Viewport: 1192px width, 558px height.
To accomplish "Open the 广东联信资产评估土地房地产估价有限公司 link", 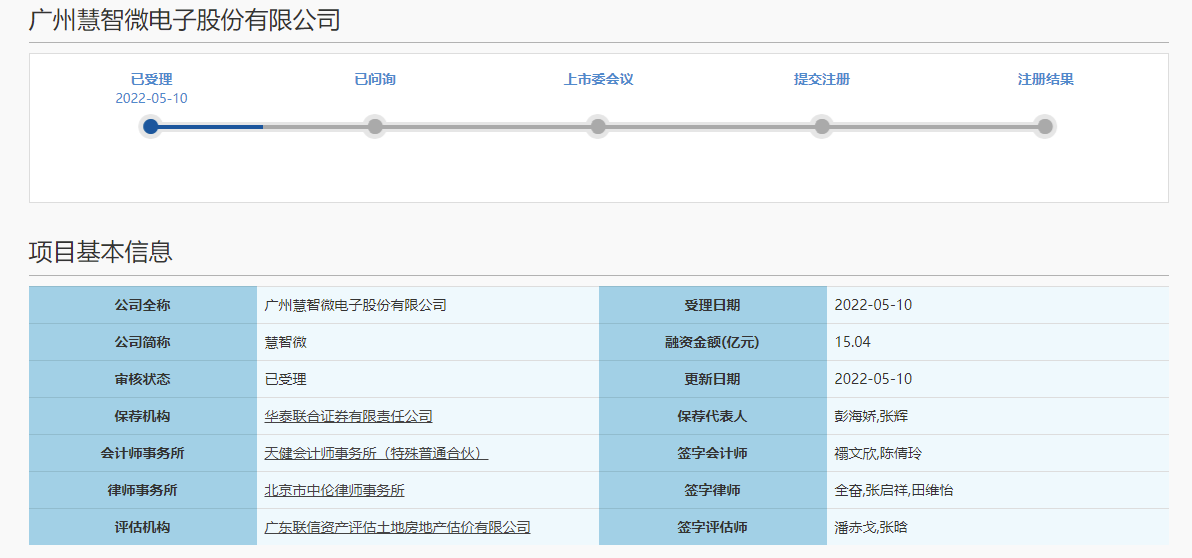I will 397,527.
